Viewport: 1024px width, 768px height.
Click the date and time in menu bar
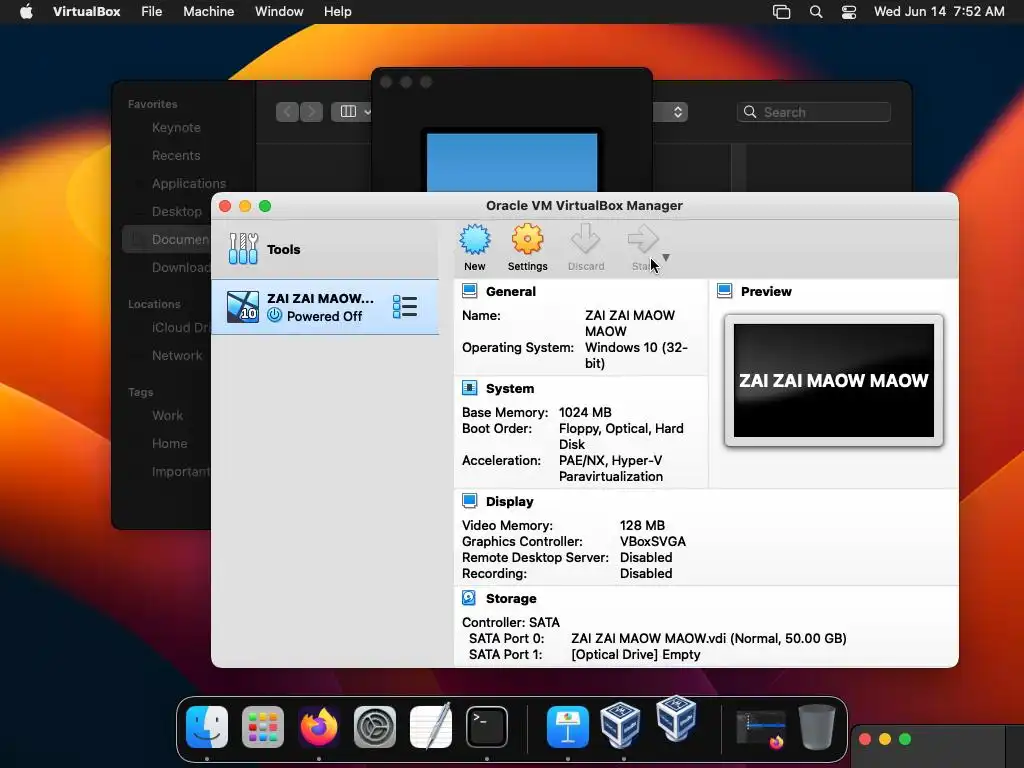(939, 12)
